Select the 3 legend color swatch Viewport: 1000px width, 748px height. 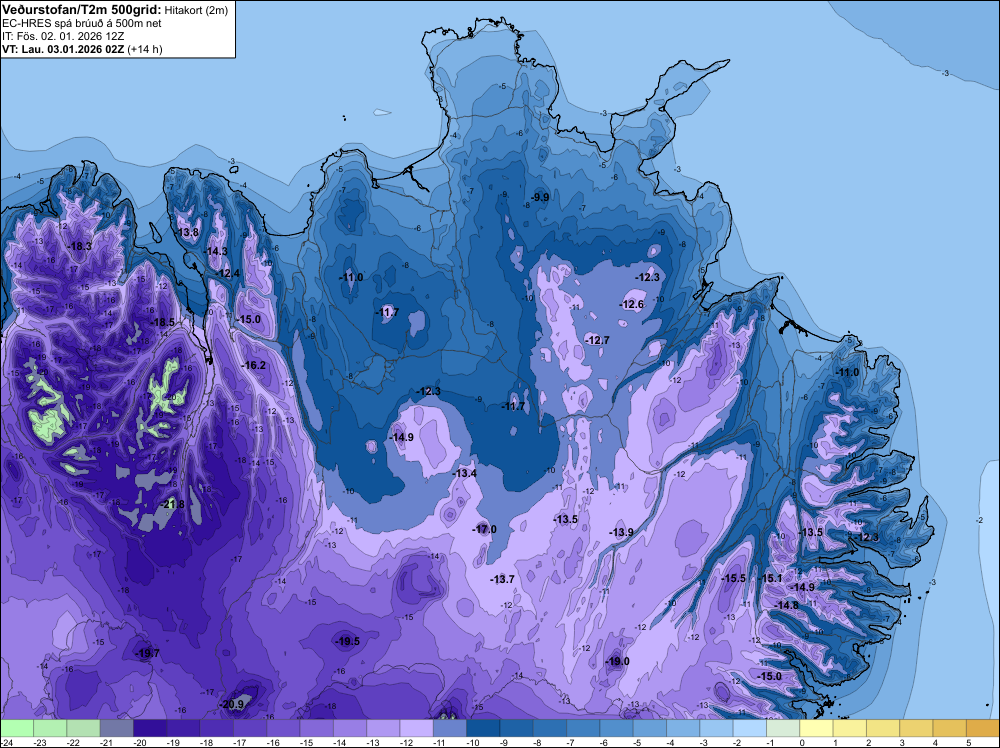(x=916, y=728)
